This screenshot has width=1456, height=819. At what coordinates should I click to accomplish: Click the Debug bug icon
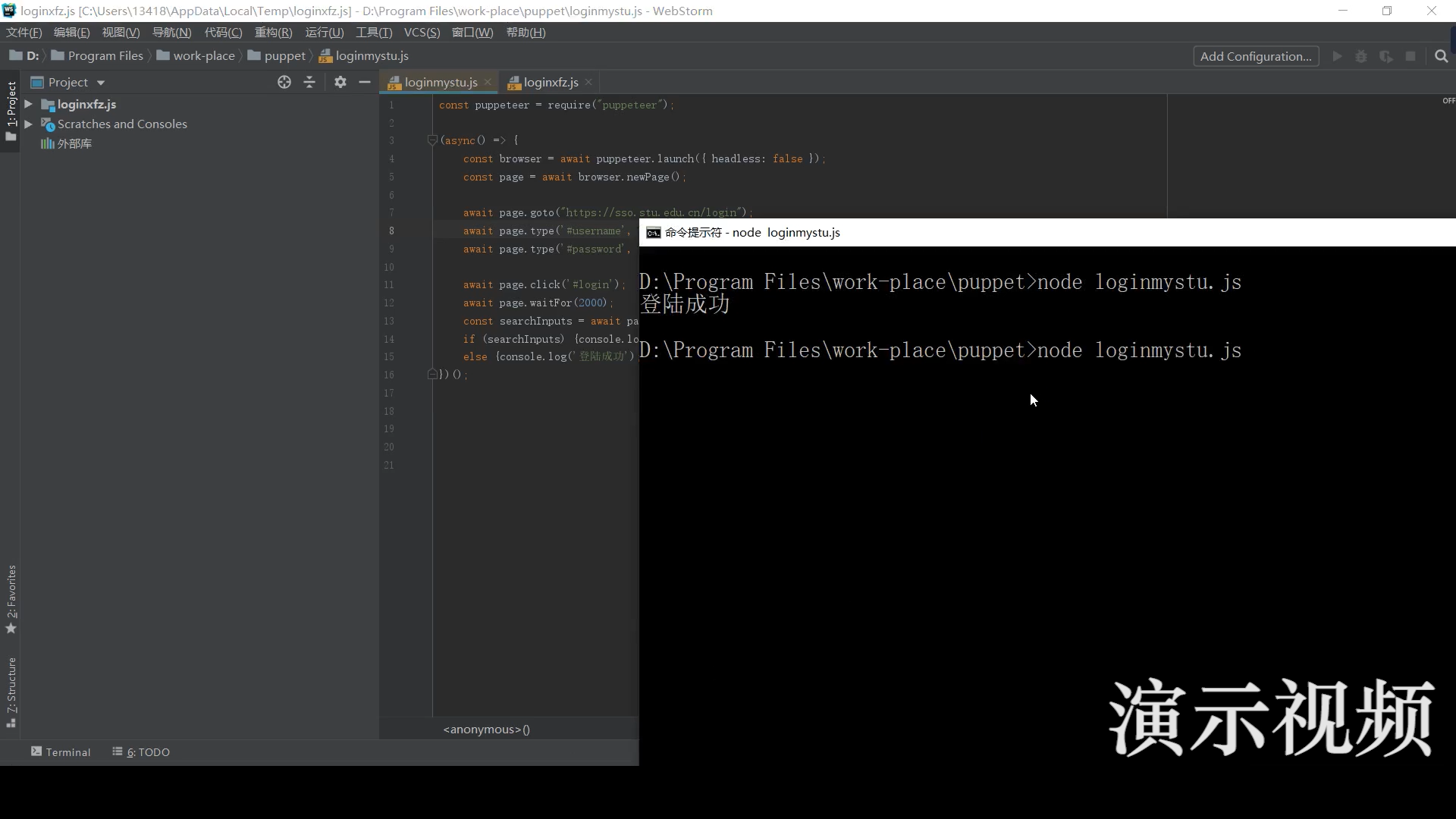[1361, 56]
